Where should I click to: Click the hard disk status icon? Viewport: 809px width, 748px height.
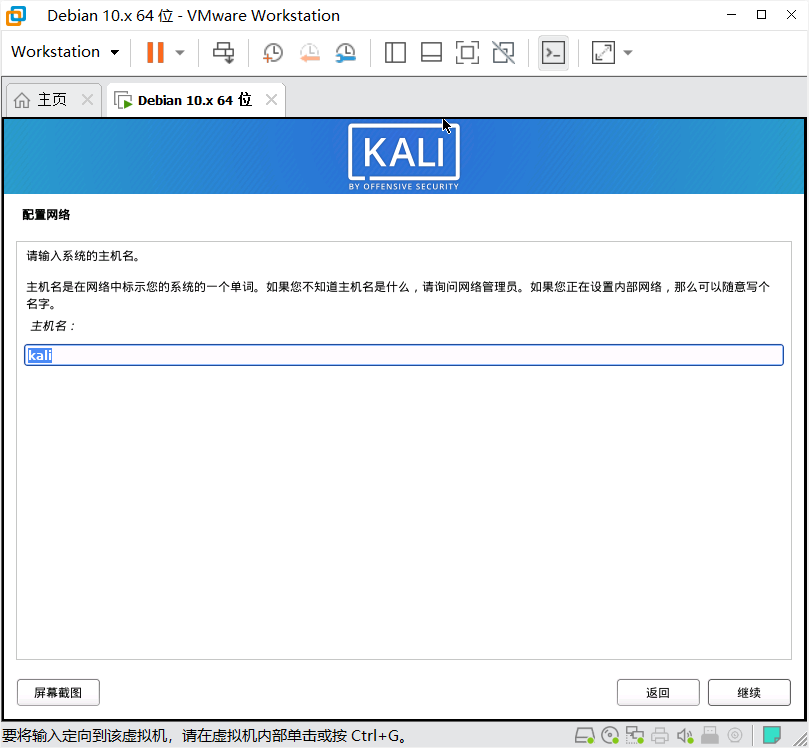tap(585, 735)
